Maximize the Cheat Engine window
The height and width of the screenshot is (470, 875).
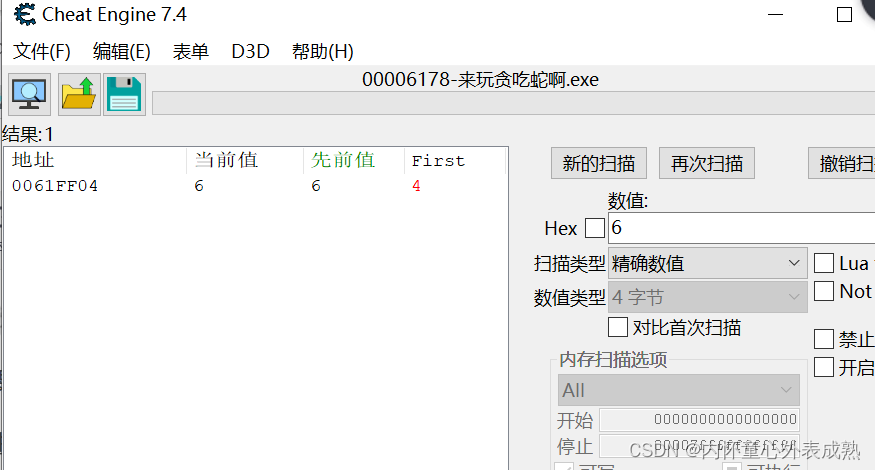tap(844, 15)
